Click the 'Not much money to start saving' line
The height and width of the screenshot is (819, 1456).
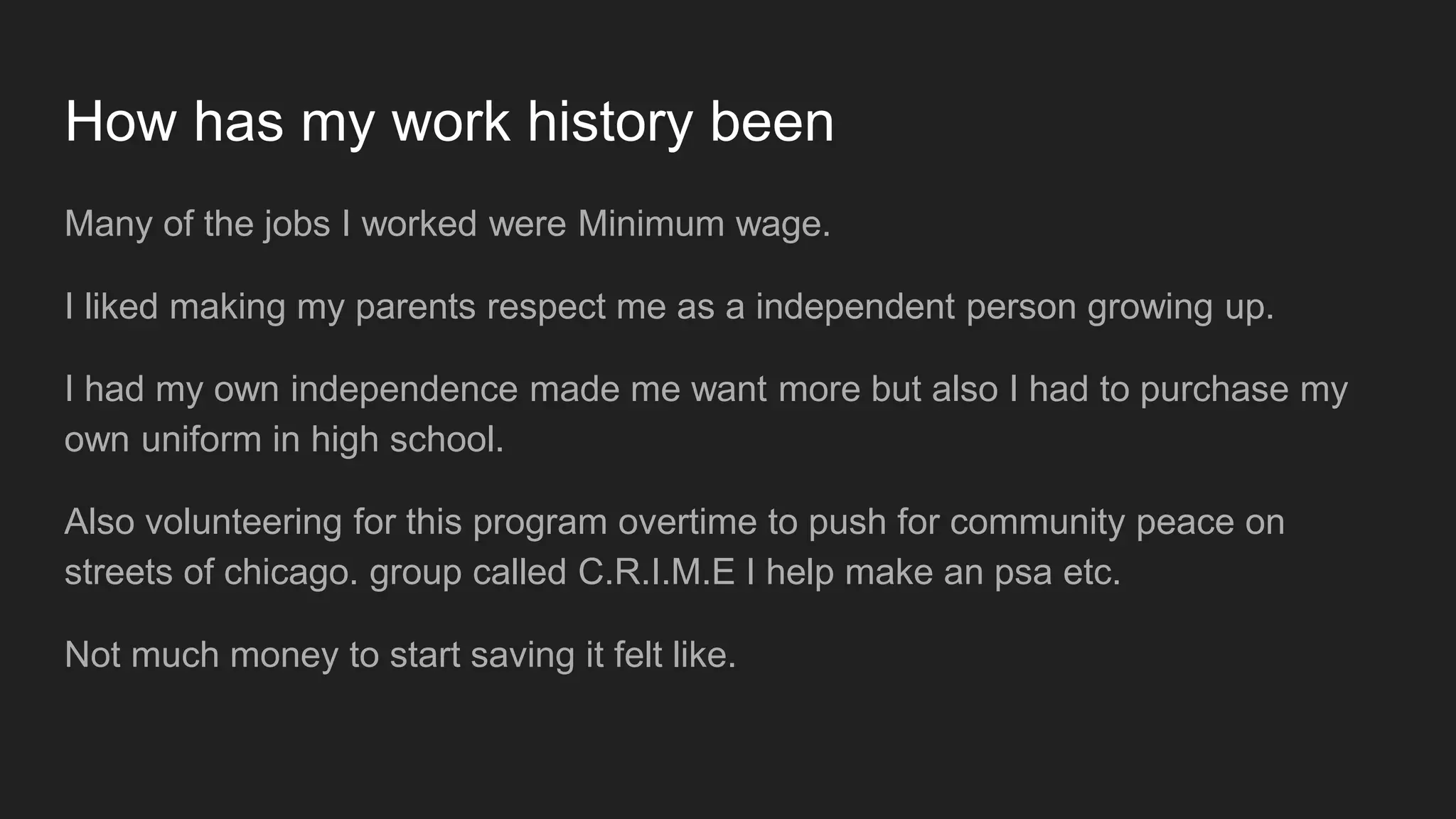pos(400,655)
